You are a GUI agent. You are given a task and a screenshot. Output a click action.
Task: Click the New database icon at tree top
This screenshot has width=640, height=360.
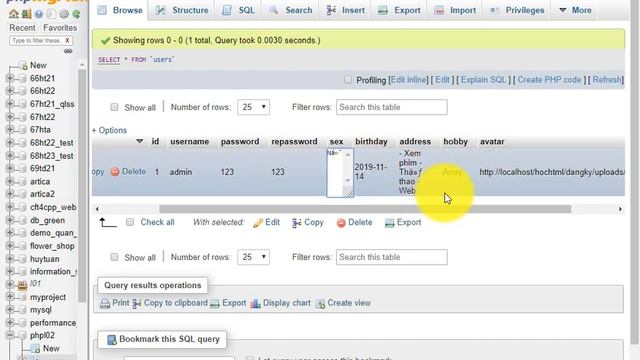pos(23,65)
